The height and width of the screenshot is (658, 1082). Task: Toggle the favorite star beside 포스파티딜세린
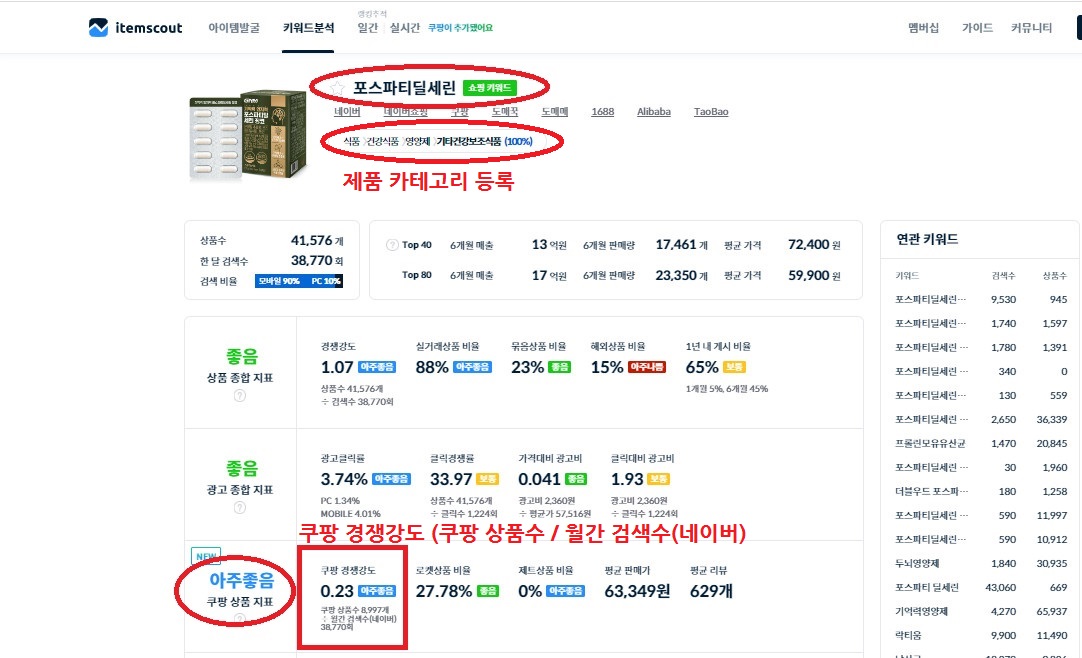tap(337, 88)
